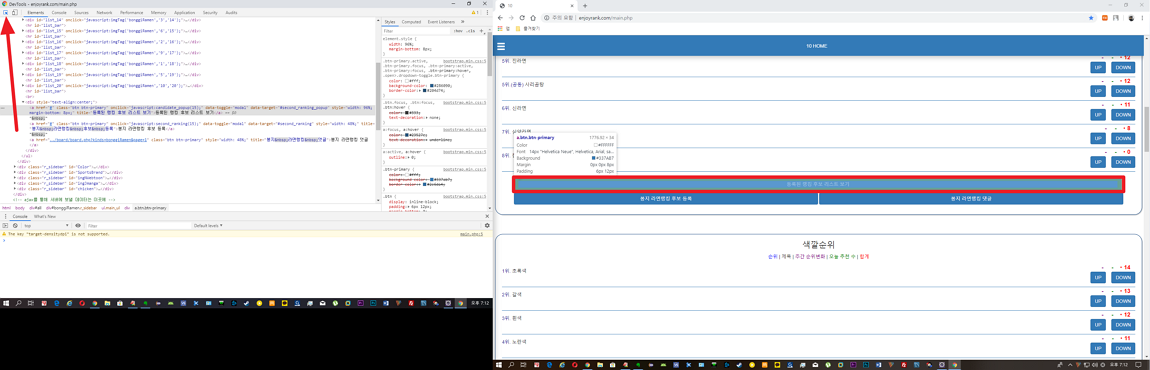Open the Default levels dropdown
This screenshot has width=1150, height=370.
pos(209,225)
